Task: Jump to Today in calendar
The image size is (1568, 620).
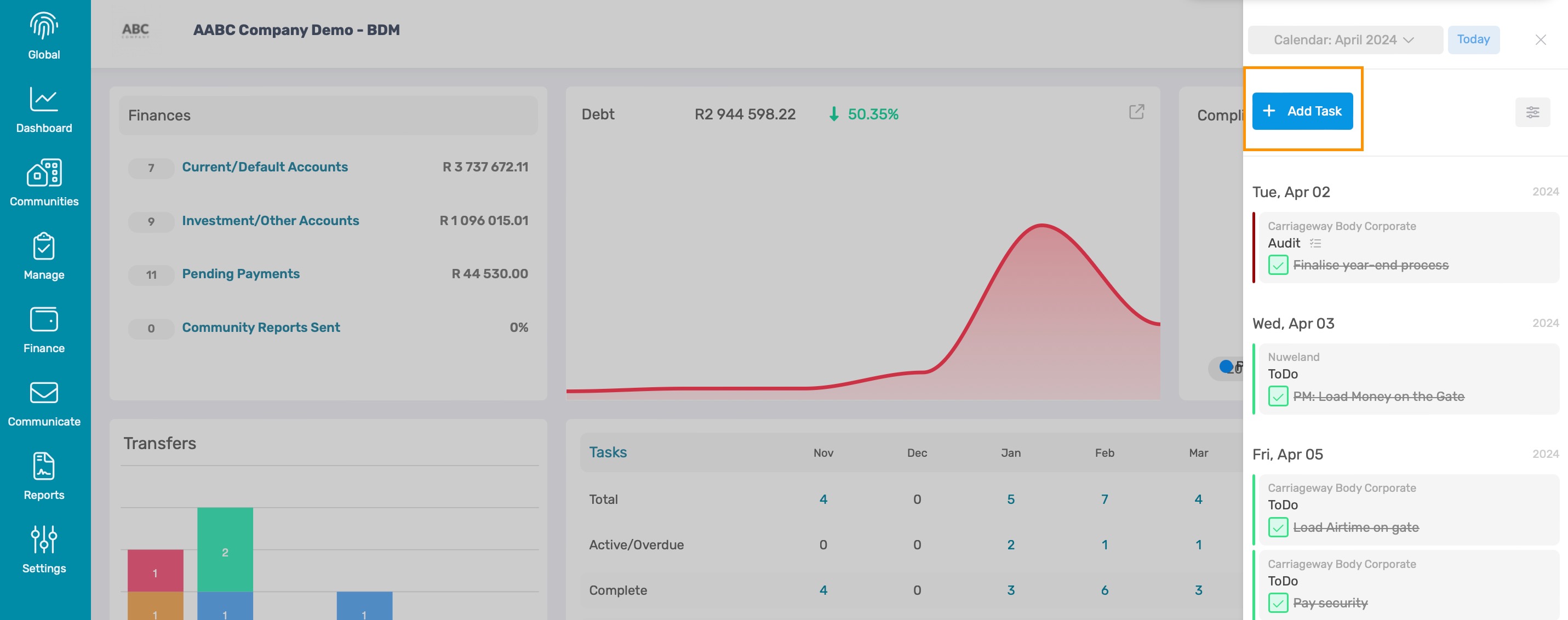Action: coord(1473,39)
